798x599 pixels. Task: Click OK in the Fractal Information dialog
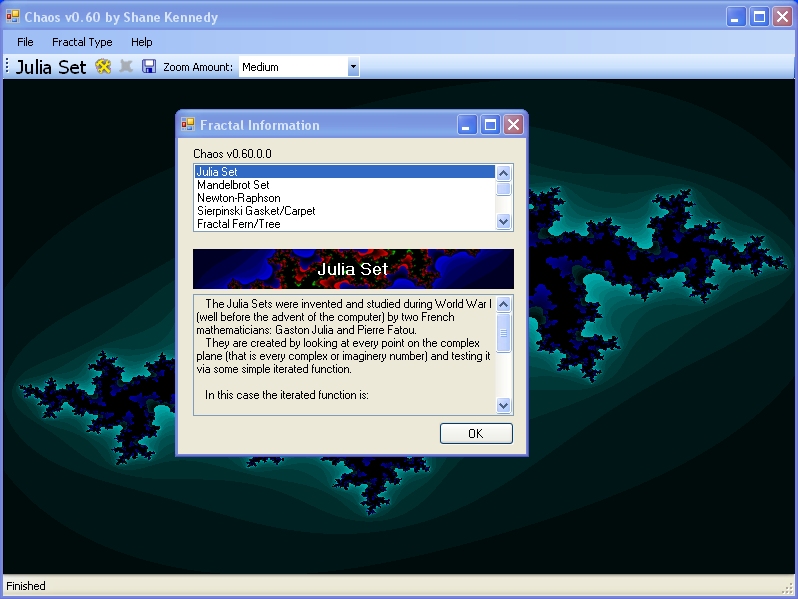pos(476,434)
